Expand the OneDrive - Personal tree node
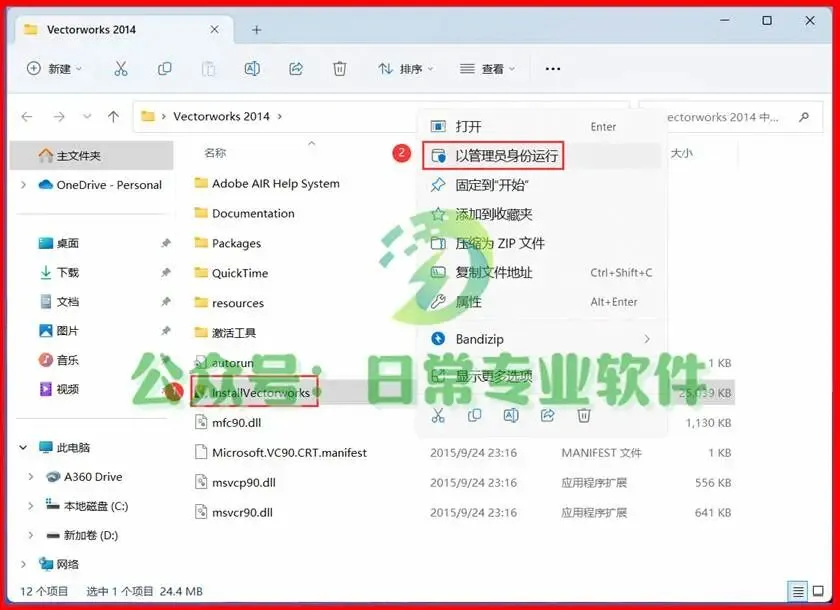This screenshot has width=840, height=610. click(x=23, y=185)
